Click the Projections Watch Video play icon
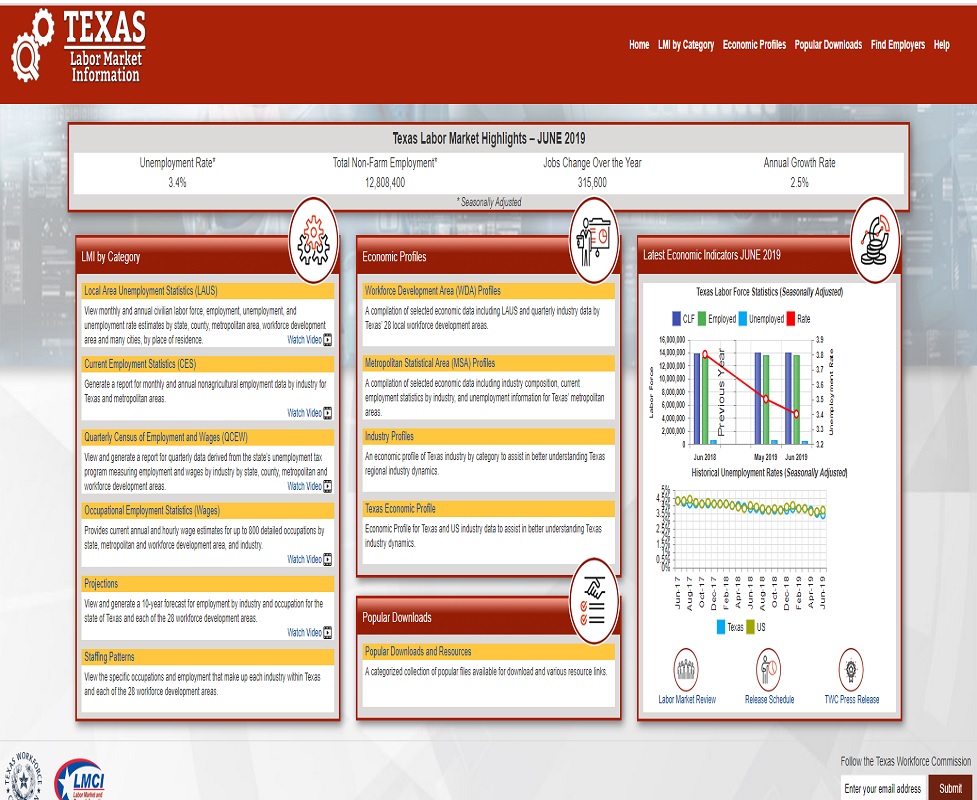This screenshot has height=800, width=977. click(328, 632)
